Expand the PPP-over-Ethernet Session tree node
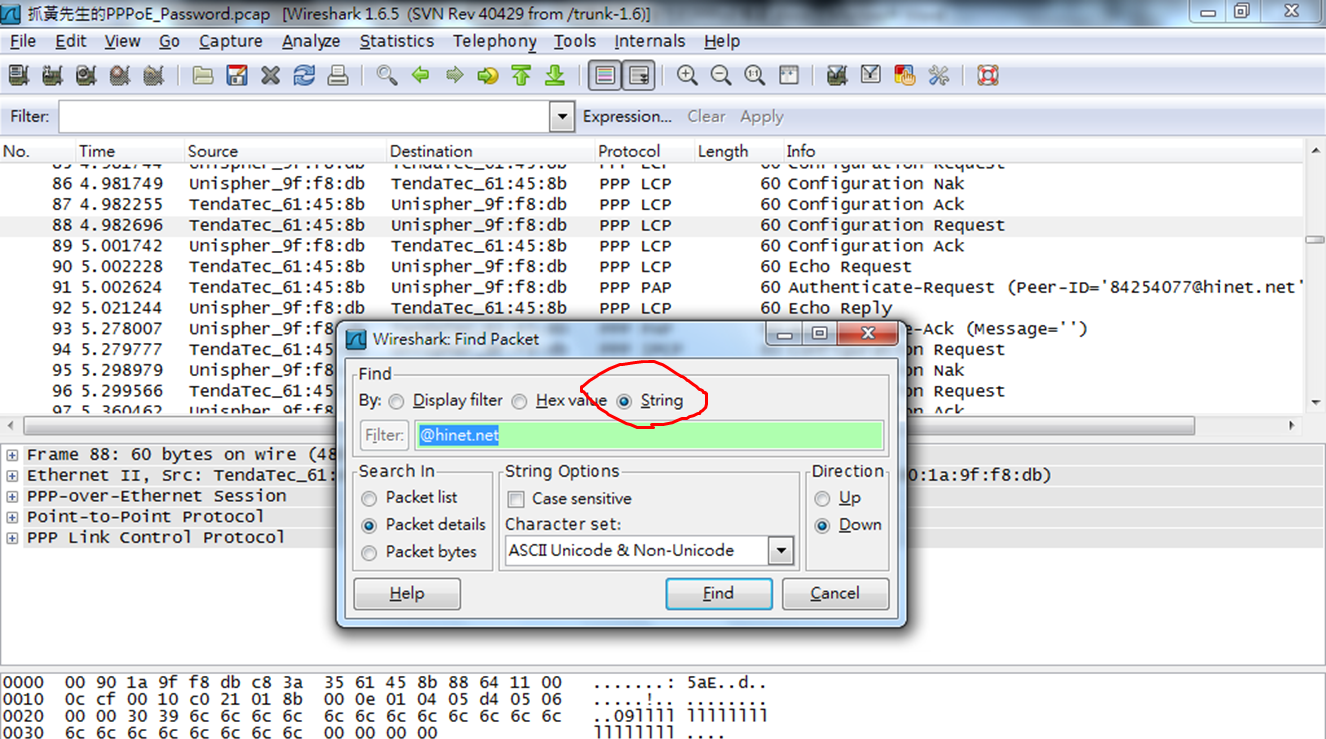 (x=12, y=496)
